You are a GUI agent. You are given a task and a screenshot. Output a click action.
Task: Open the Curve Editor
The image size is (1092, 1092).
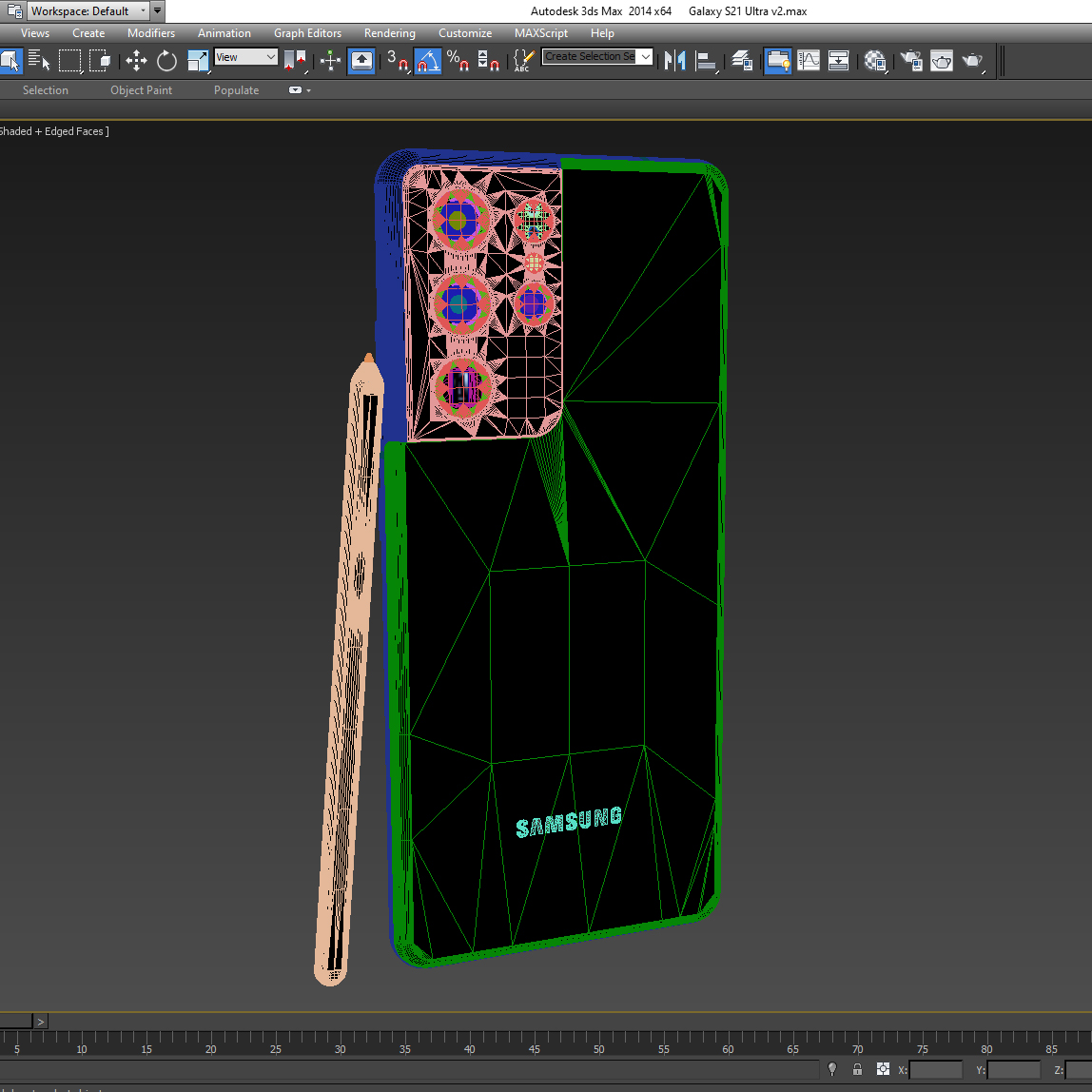pyautogui.click(x=809, y=61)
